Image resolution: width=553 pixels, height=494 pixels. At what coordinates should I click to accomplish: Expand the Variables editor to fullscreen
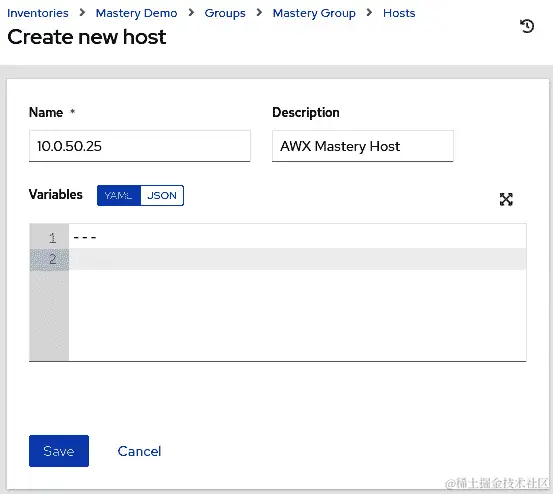tap(506, 199)
